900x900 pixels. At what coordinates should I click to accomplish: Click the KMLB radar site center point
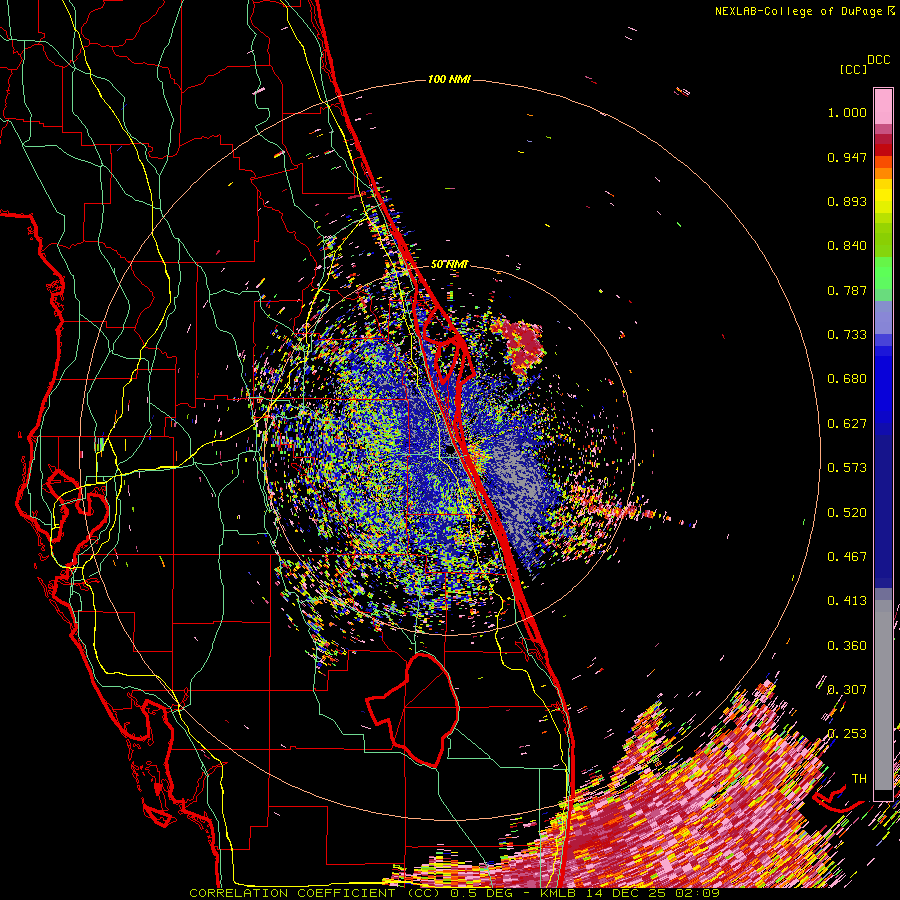click(x=450, y=451)
